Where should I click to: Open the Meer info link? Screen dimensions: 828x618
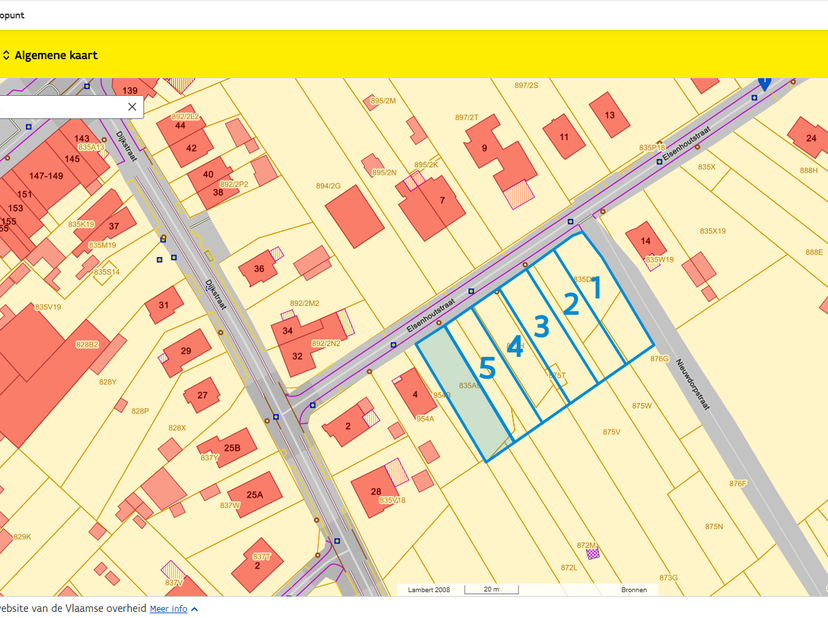click(x=168, y=608)
